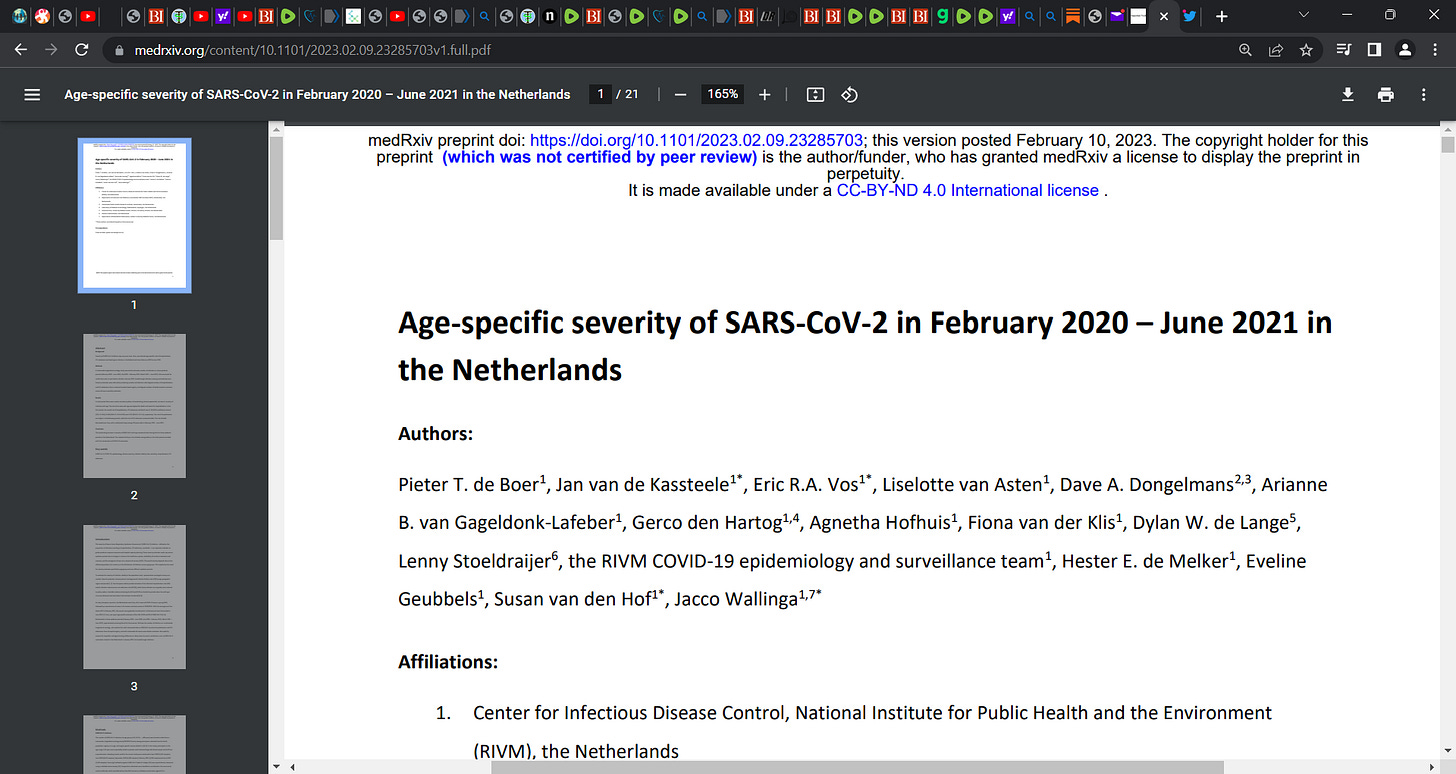Open the Chrome profile avatar
The width and height of the screenshot is (1456, 774).
pos(1404,50)
